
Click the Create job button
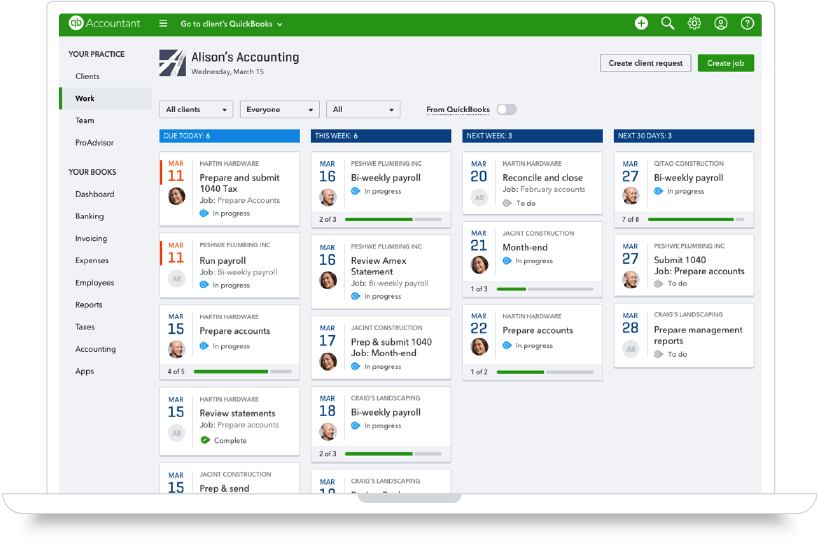click(x=726, y=63)
